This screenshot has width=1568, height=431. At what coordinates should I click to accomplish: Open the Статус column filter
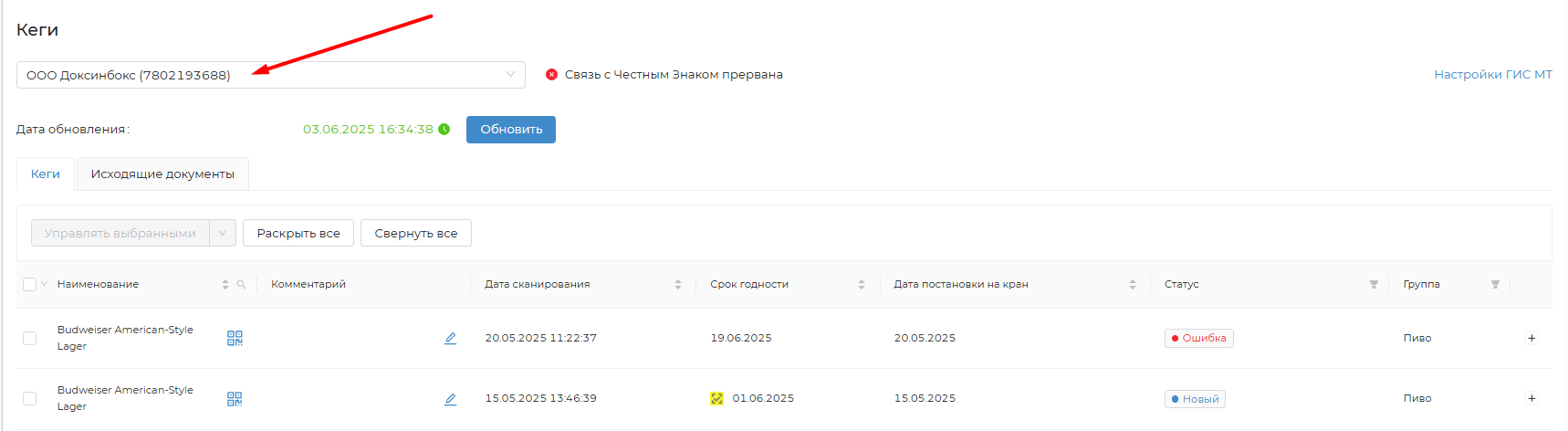[x=1374, y=285]
